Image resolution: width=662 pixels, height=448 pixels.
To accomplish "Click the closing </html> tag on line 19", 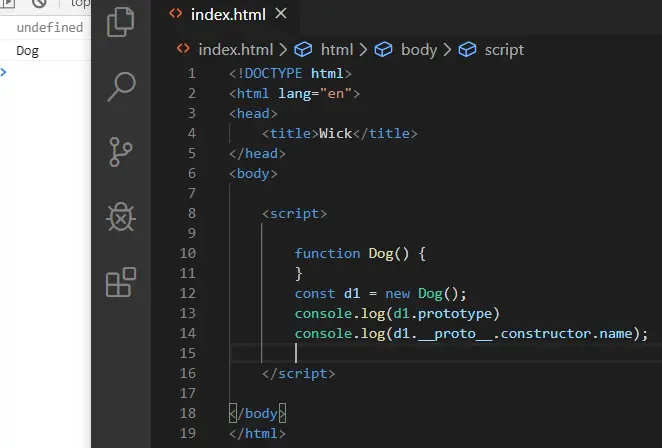I will point(257,434).
